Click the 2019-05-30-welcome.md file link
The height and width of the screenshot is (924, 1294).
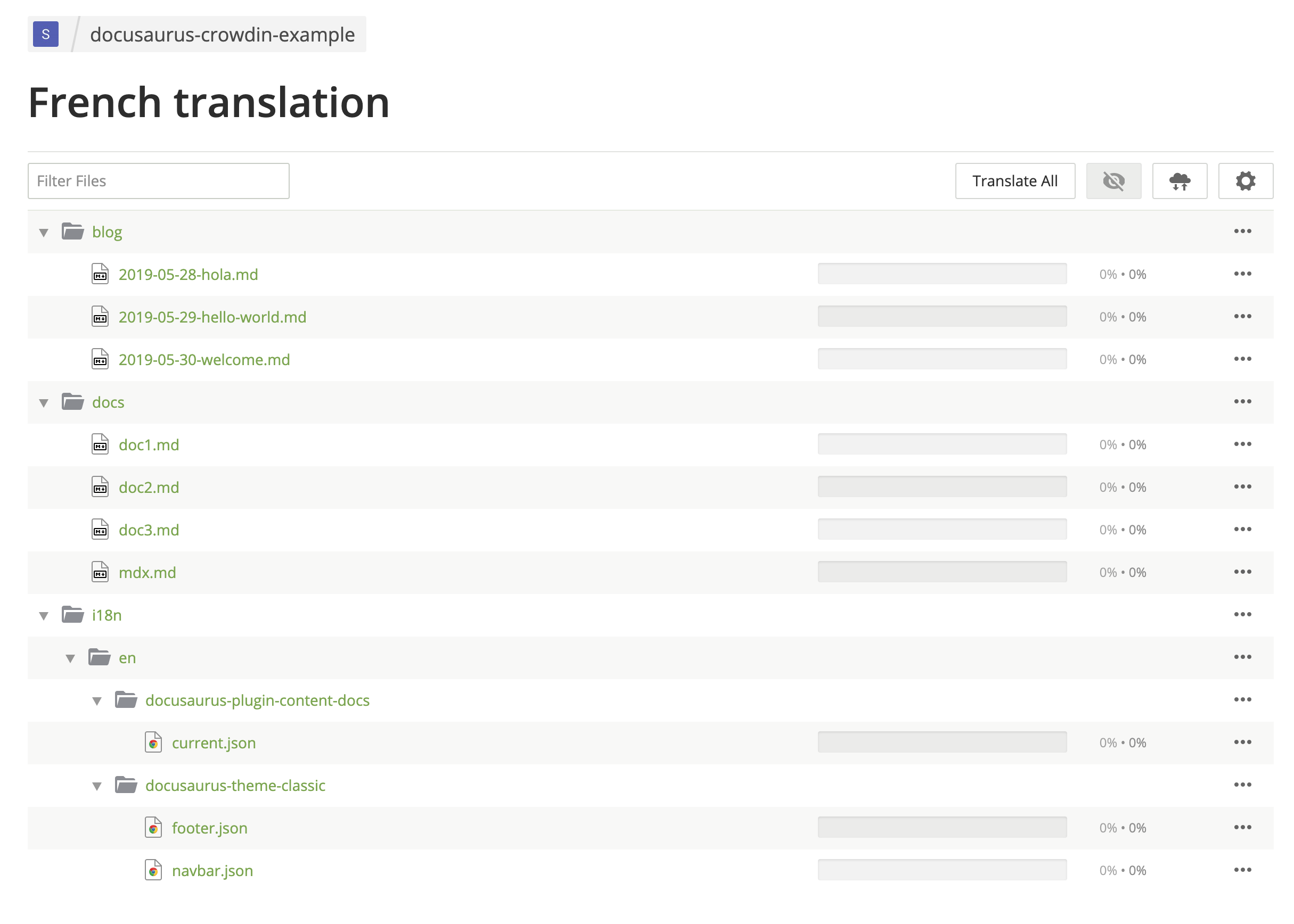tap(205, 359)
